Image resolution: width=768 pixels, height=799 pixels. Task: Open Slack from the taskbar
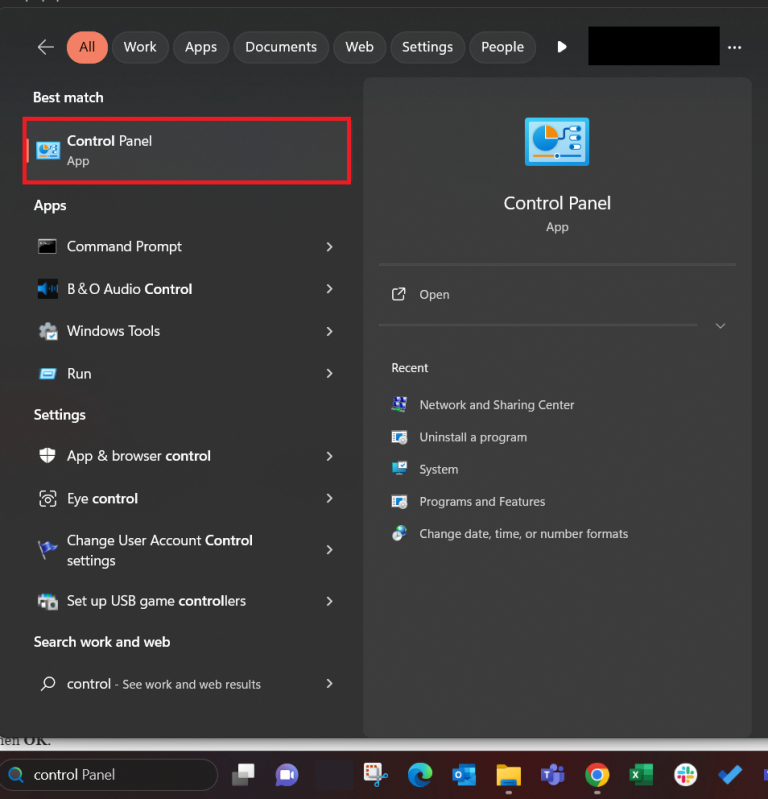(686, 775)
